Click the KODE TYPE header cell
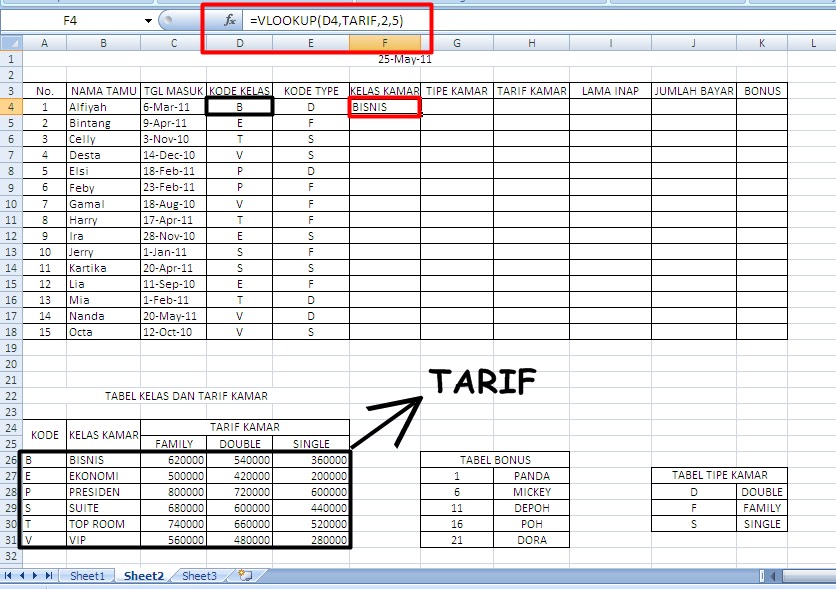The image size is (836, 589). (x=311, y=91)
